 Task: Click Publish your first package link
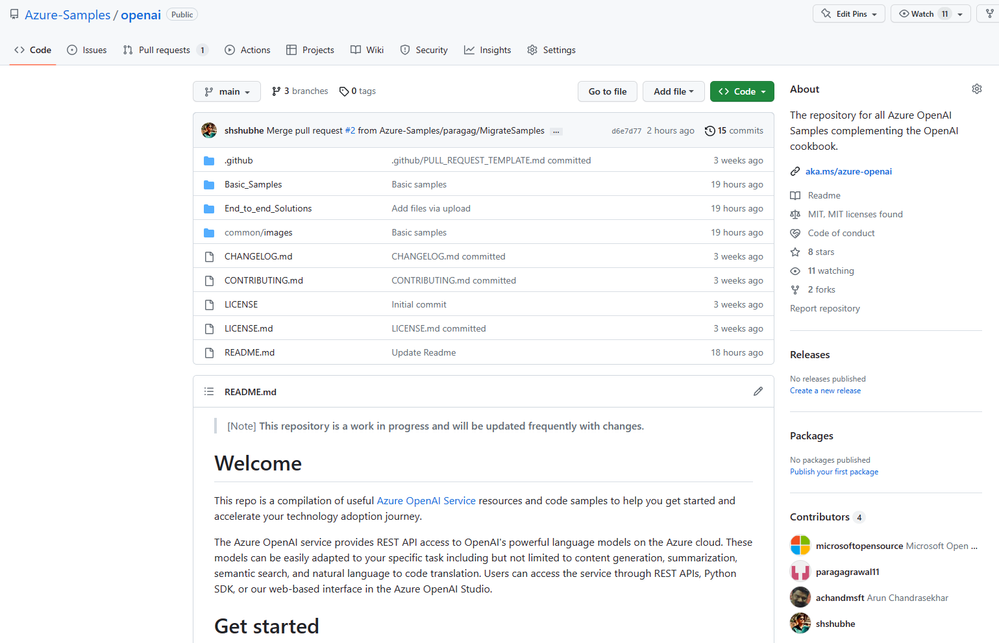(x=834, y=472)
